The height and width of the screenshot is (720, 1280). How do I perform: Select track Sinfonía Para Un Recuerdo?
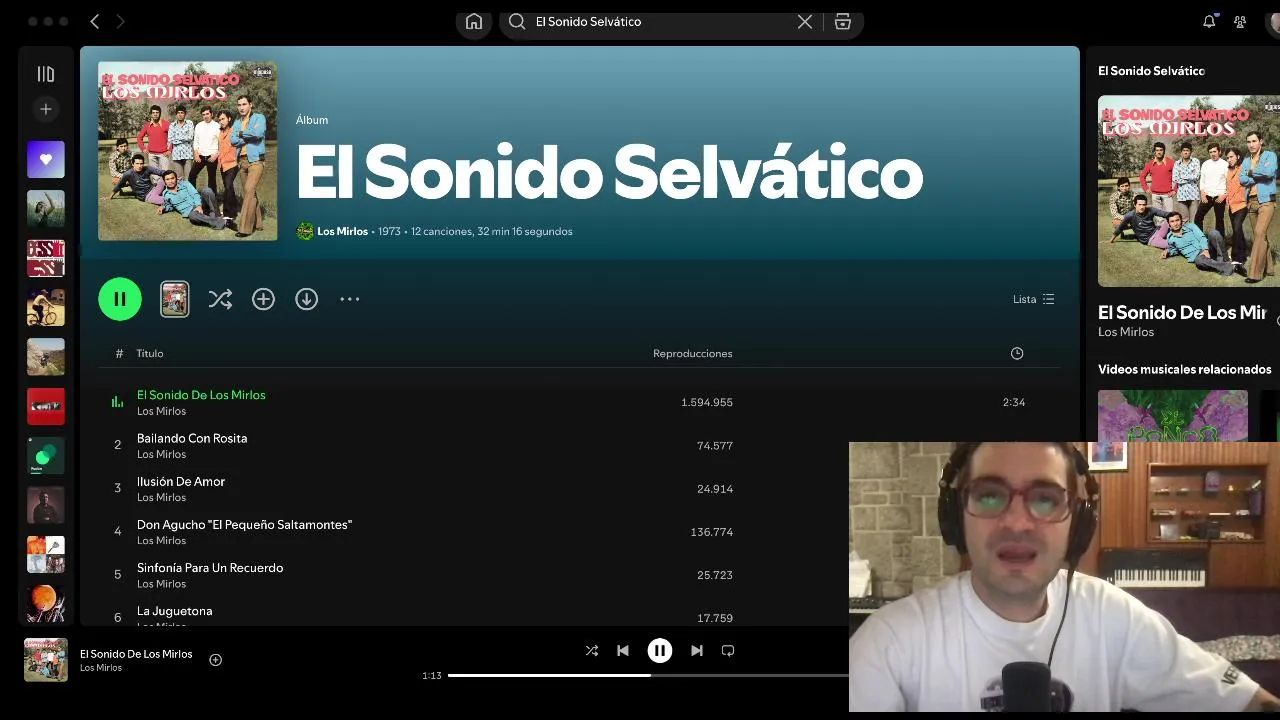click(210, 567)
